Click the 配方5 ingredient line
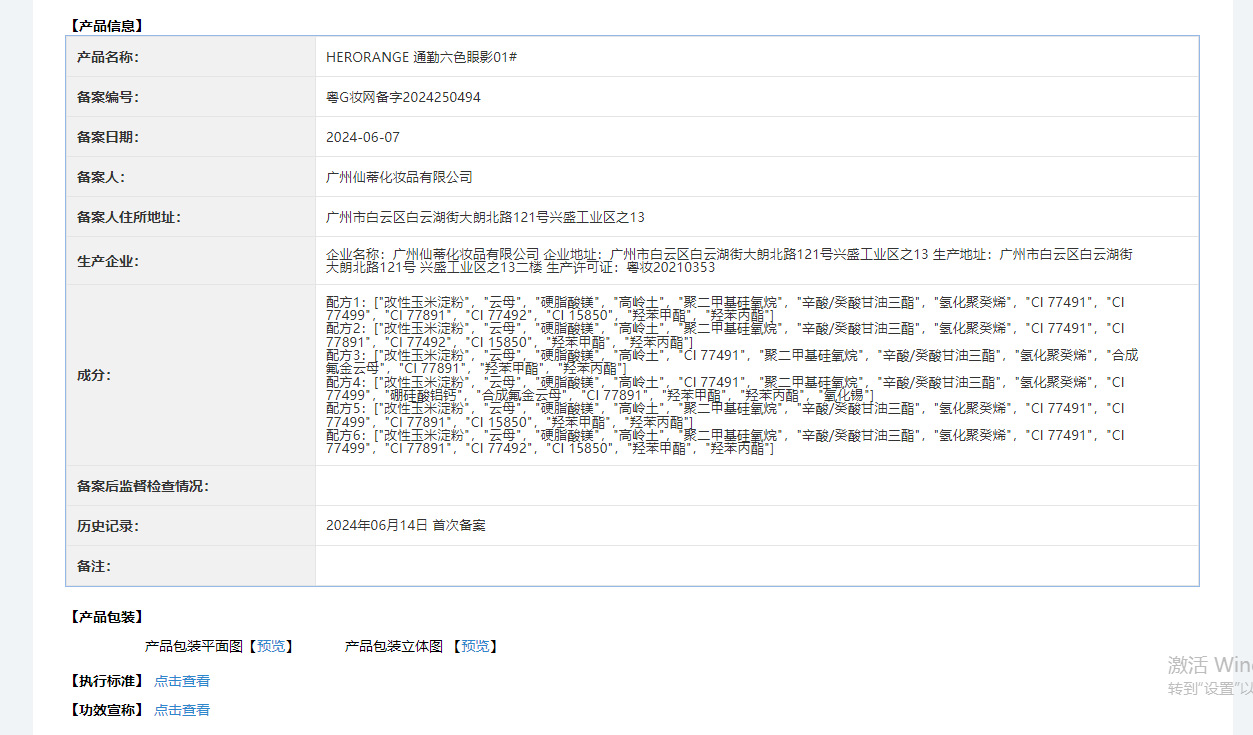 point(725,416)
